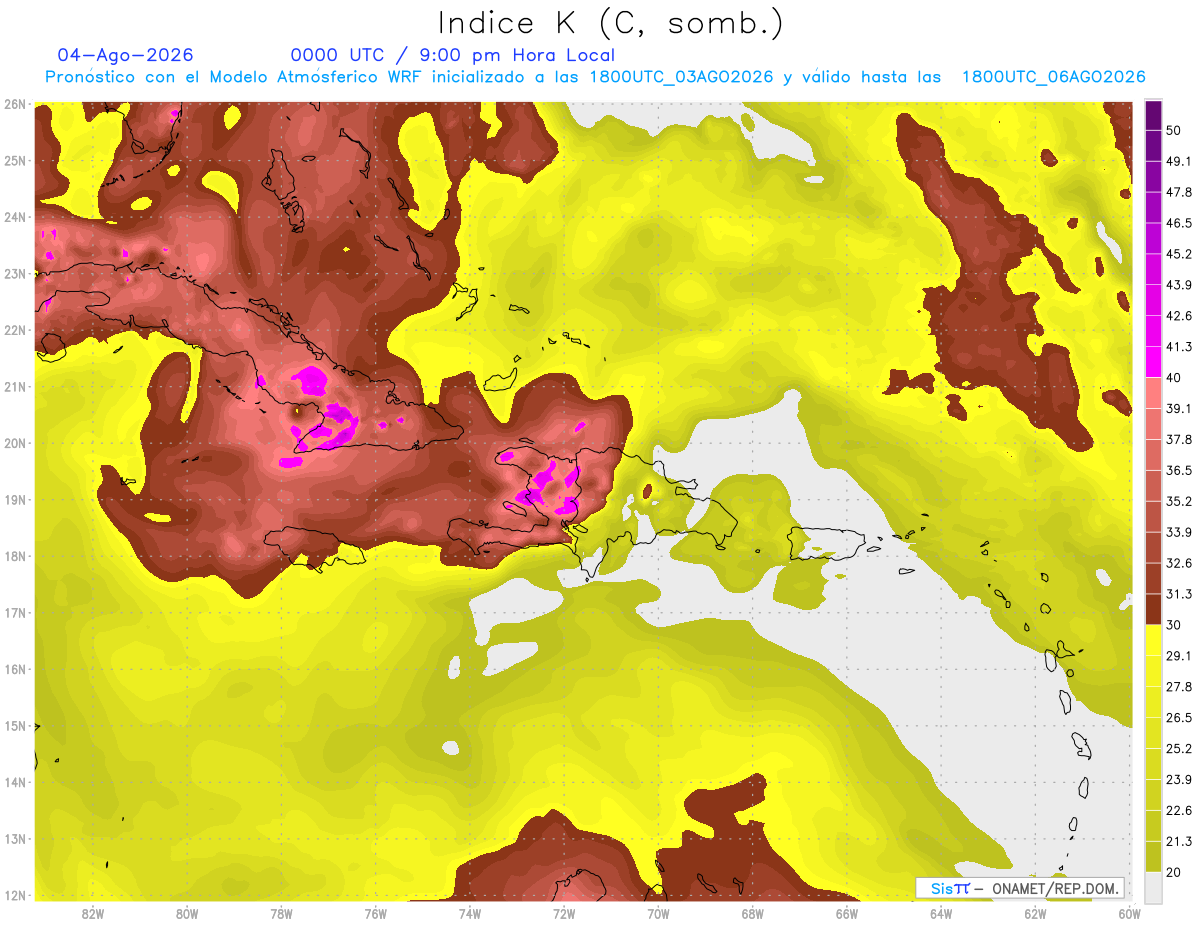Click the colorbar value 31.3

[1179, 594]
